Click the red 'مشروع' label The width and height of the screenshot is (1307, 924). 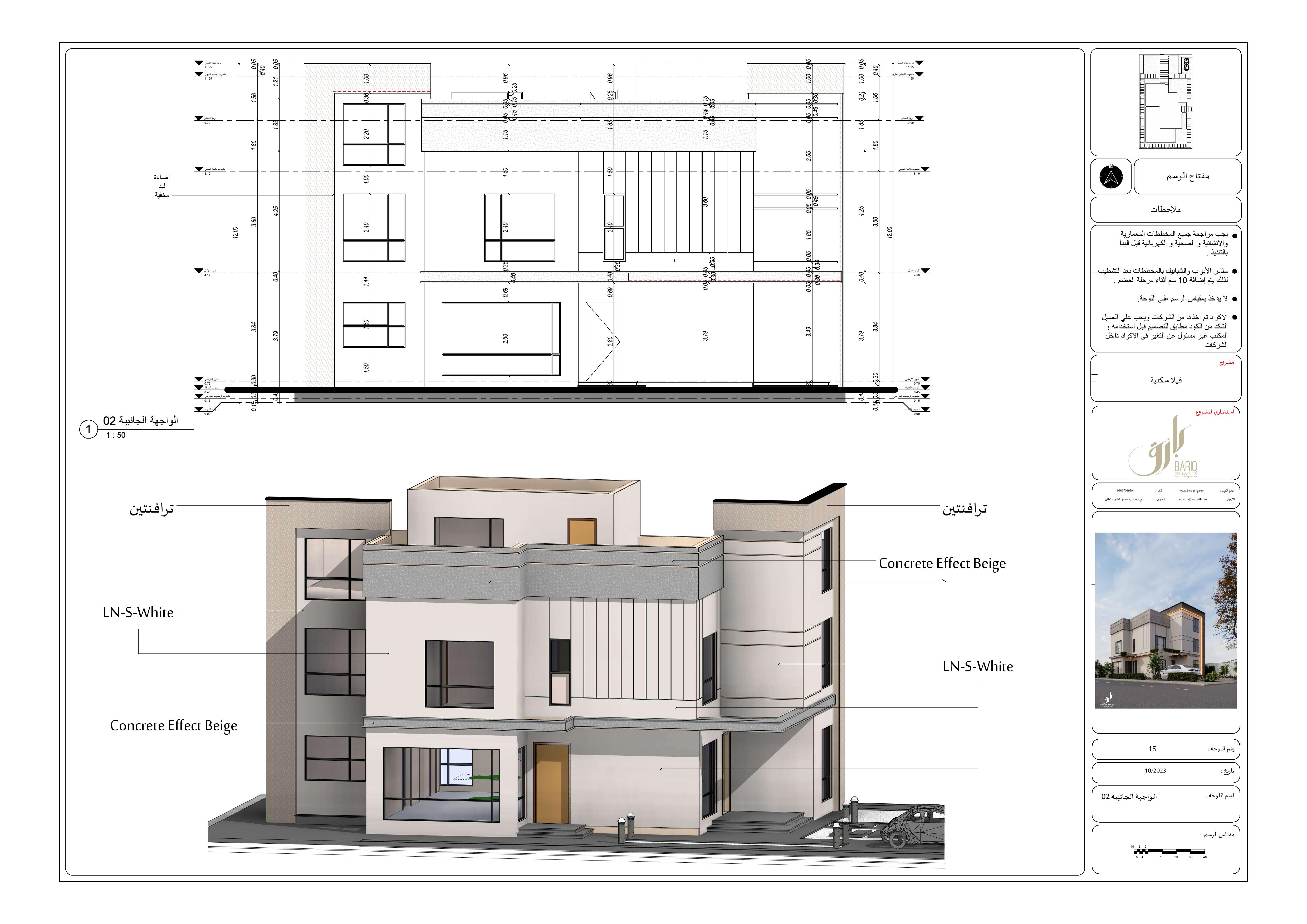[1227, 362]
